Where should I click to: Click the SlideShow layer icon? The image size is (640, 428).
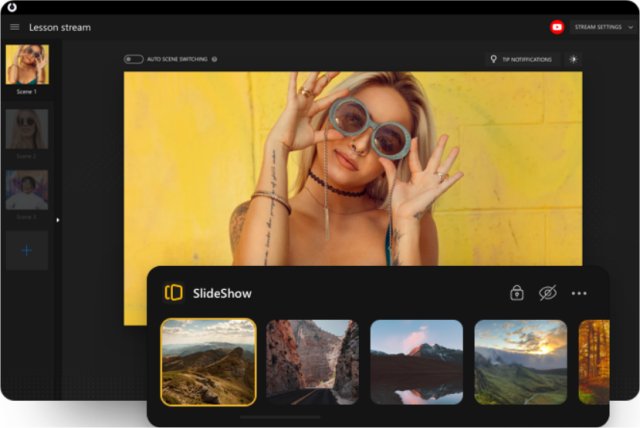[x=174, y=293]
